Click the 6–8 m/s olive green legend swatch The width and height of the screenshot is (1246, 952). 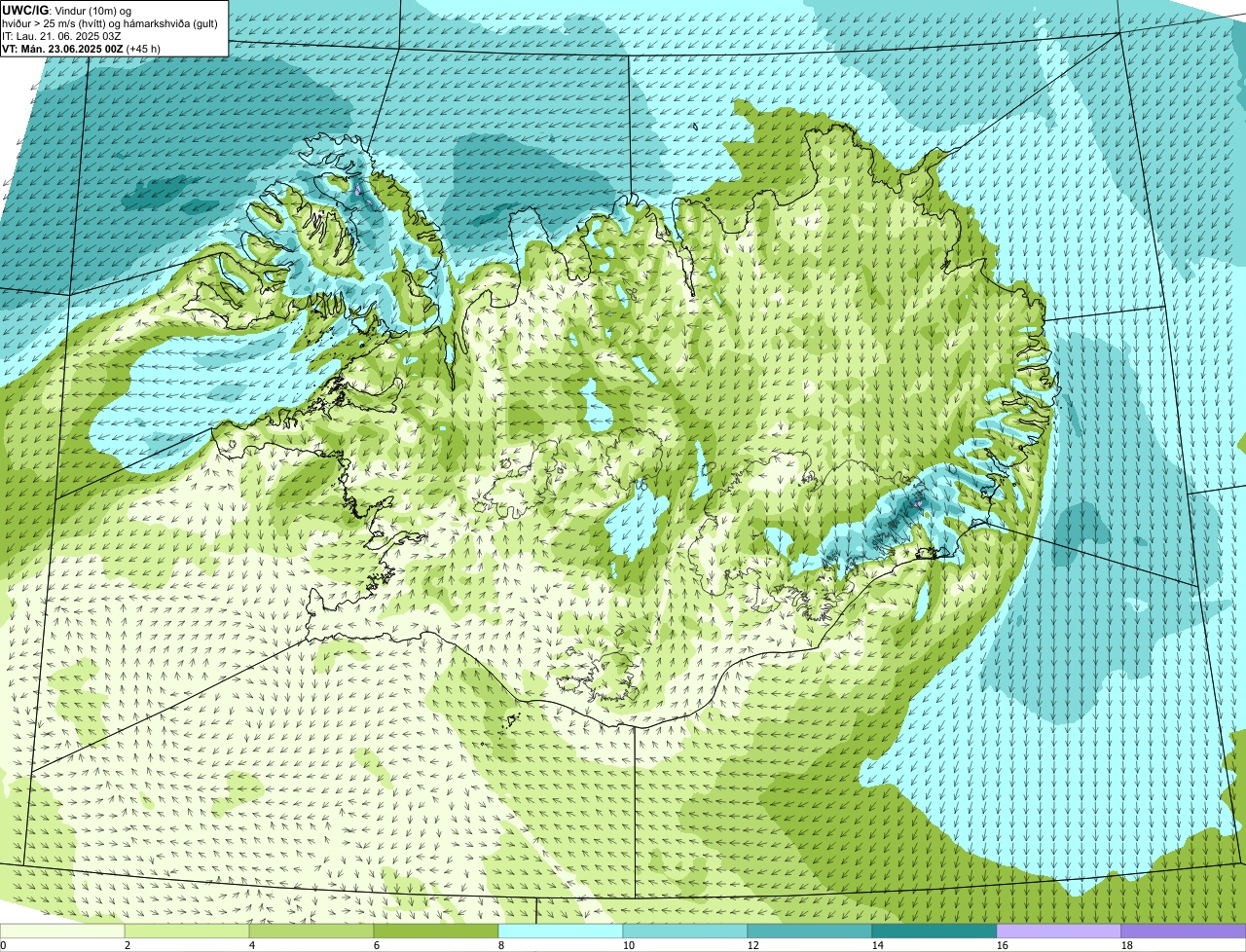436,931
